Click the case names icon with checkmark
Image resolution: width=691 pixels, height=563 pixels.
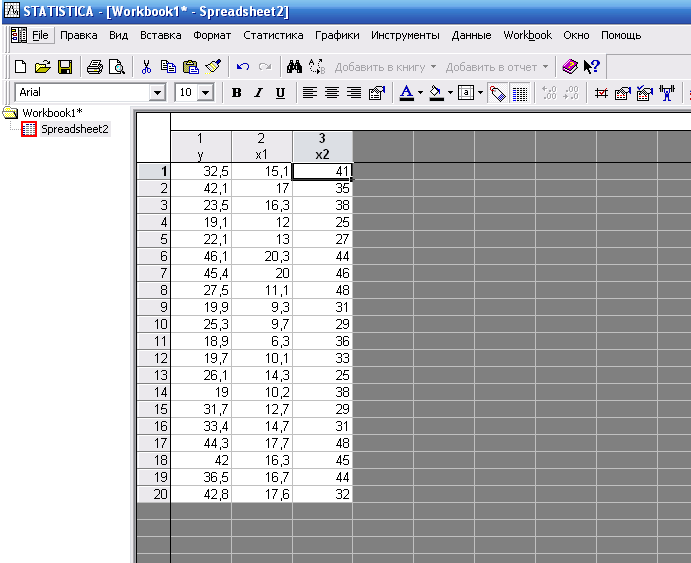645,93
